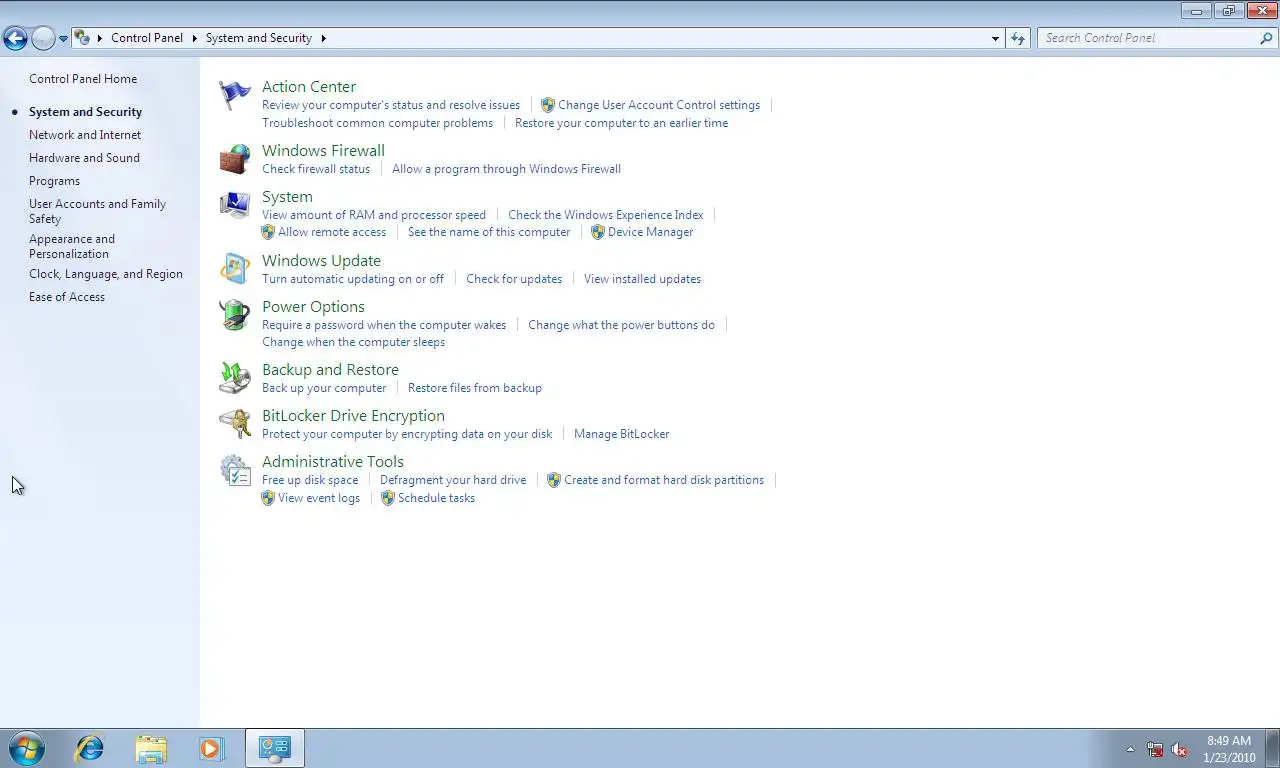Click the muted volume tray icon

[x=1179, y=749]
